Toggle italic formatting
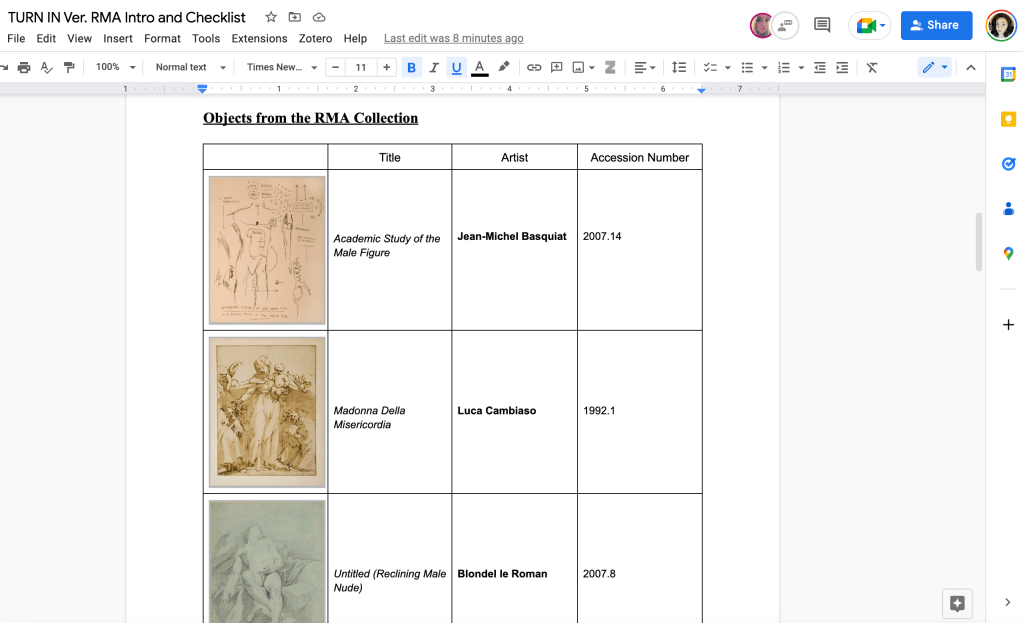1023x623 pixels. pos(434,67)
